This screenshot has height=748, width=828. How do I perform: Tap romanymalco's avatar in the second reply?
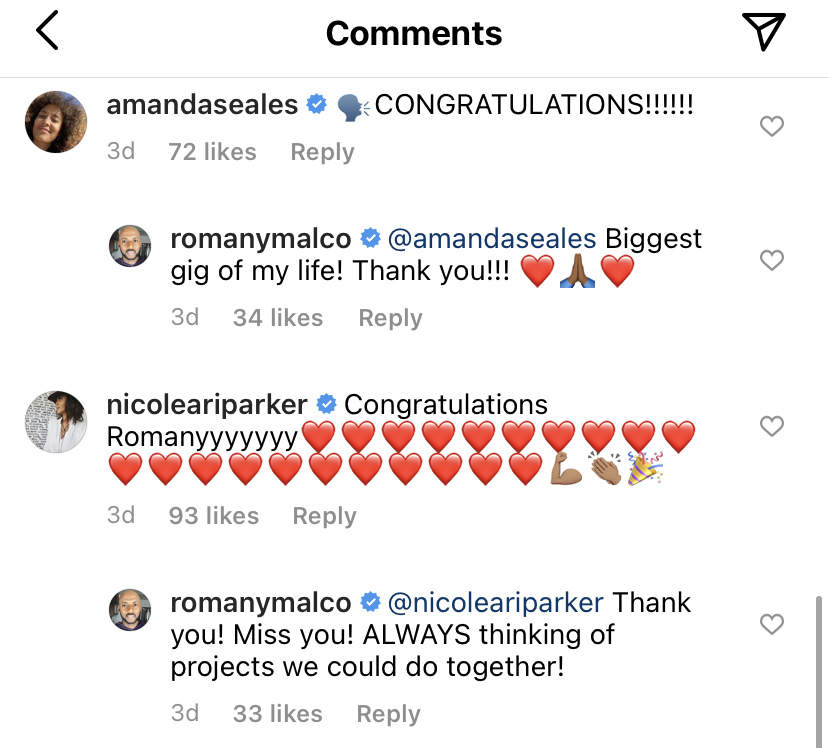tap(129, 610)
